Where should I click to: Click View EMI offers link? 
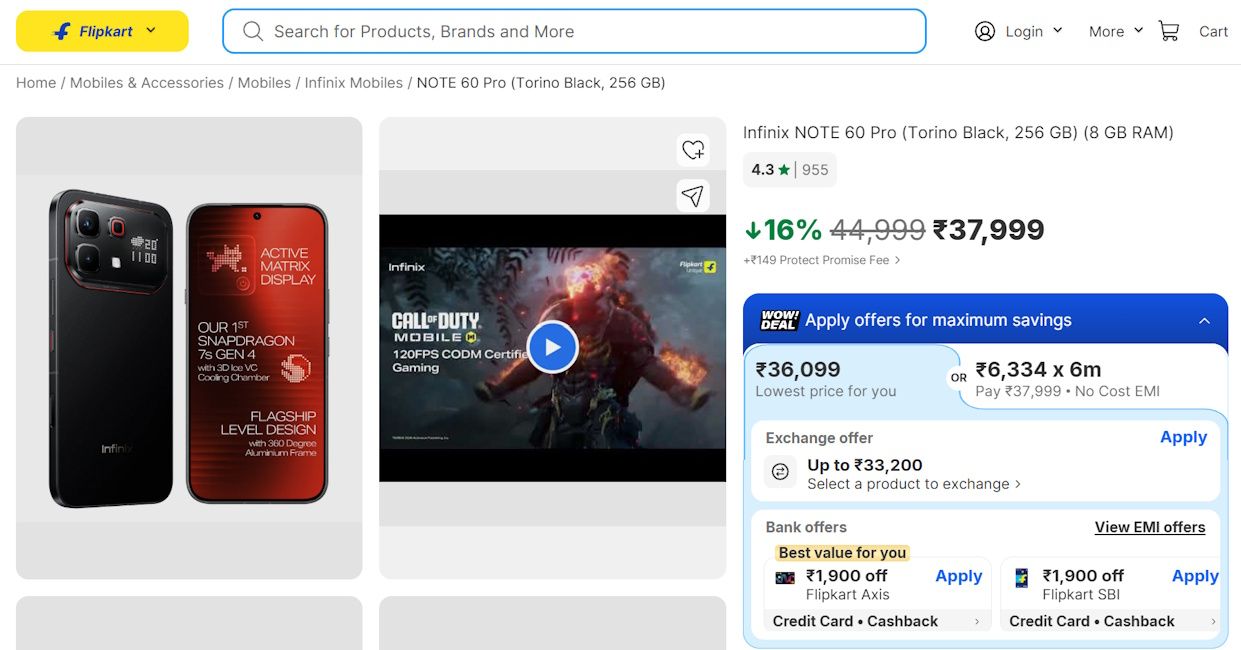[1150, 527]
